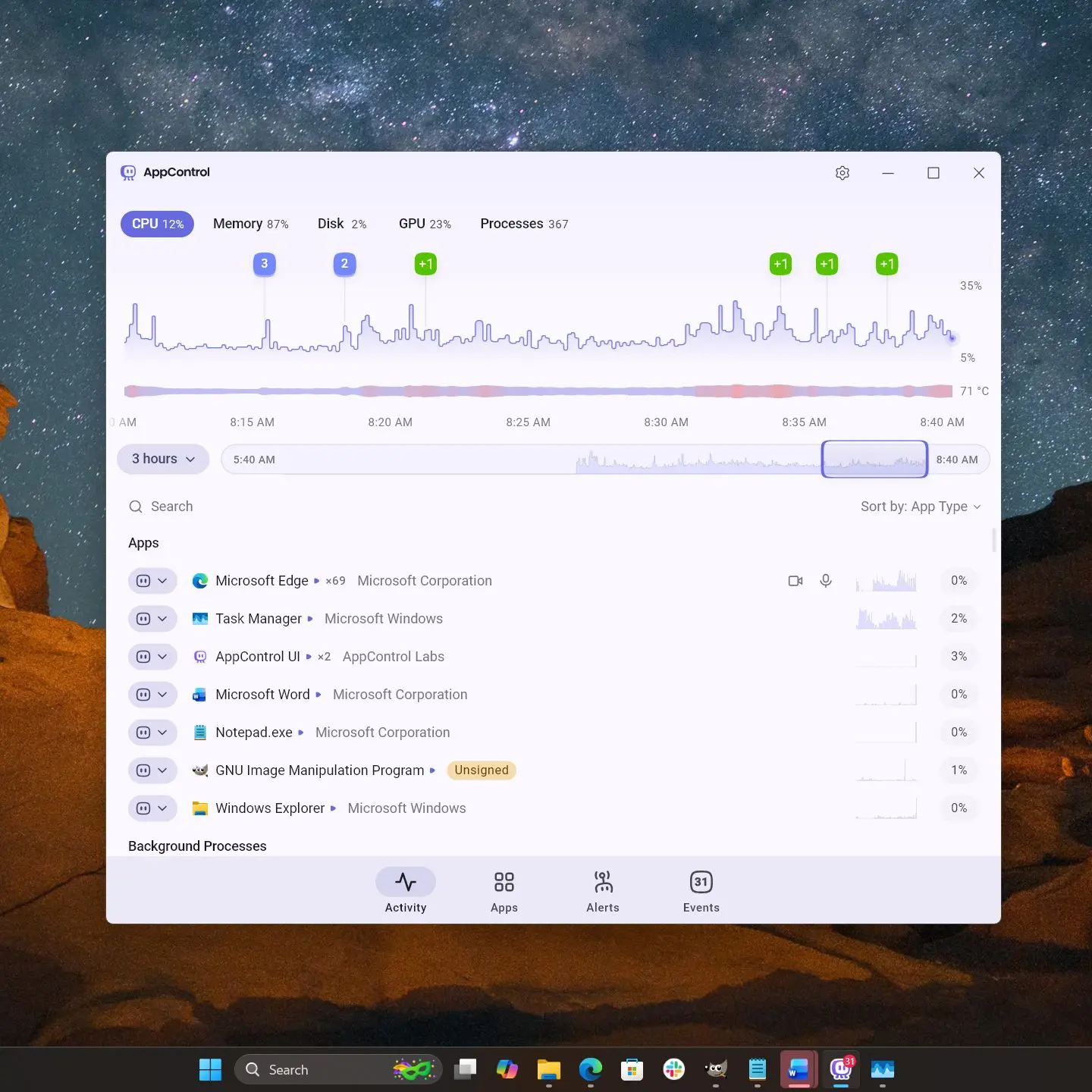This screenshot has height=1092, width=1092.
Task: Click the CPU temperature heat bar
Action: 538,391
